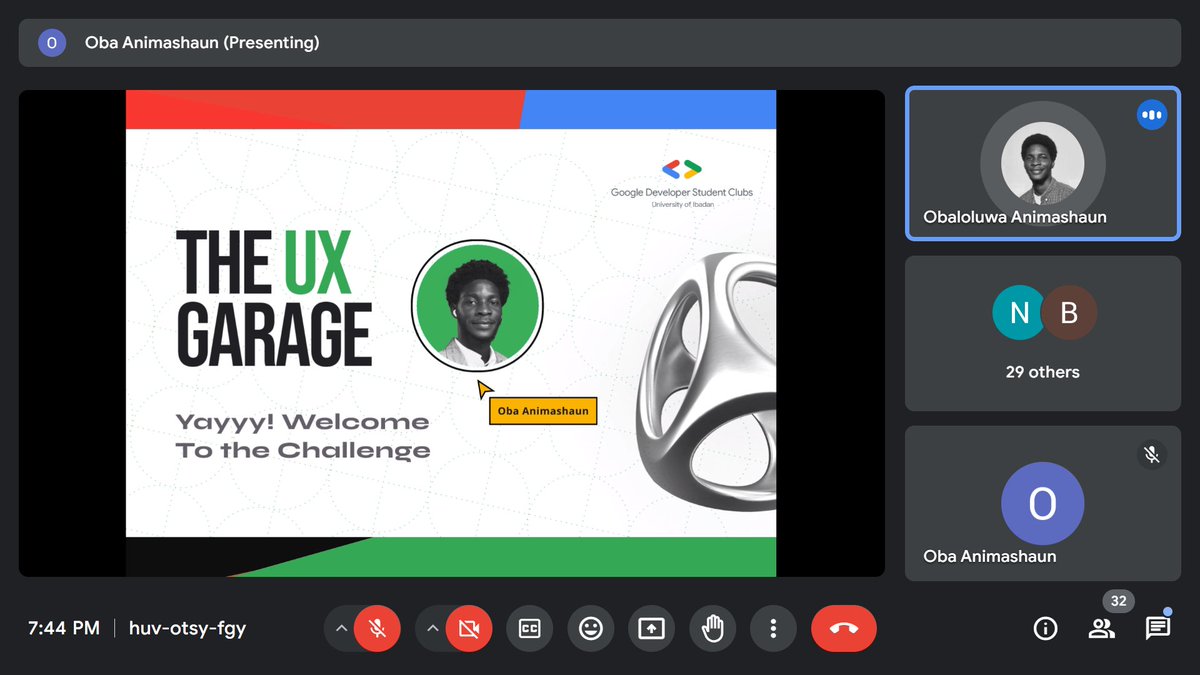The image size is (1200, 675).
Task: Open more options on Obaloluwa's tile
Action: 1152,114
